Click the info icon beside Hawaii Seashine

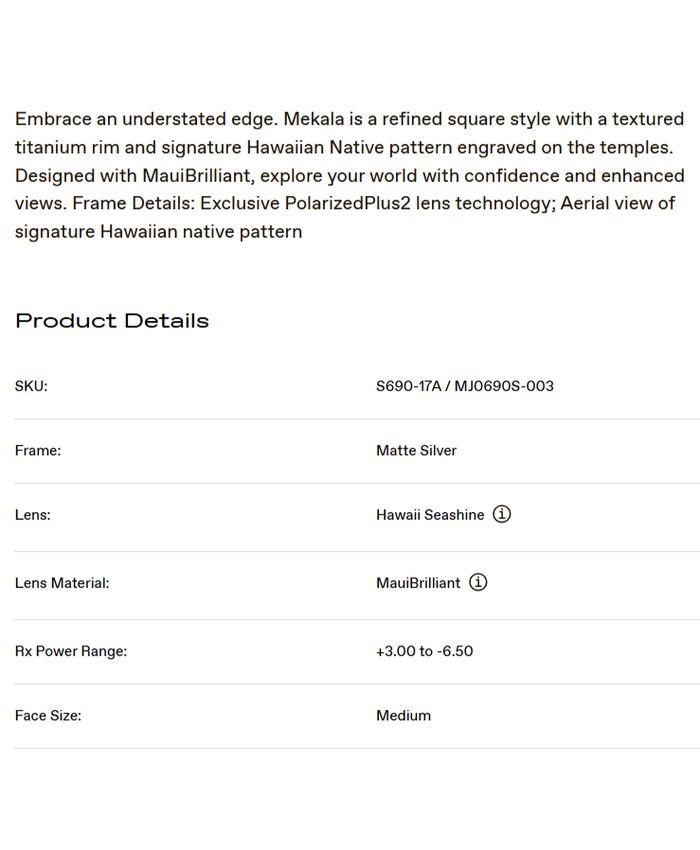coord(502,514)
